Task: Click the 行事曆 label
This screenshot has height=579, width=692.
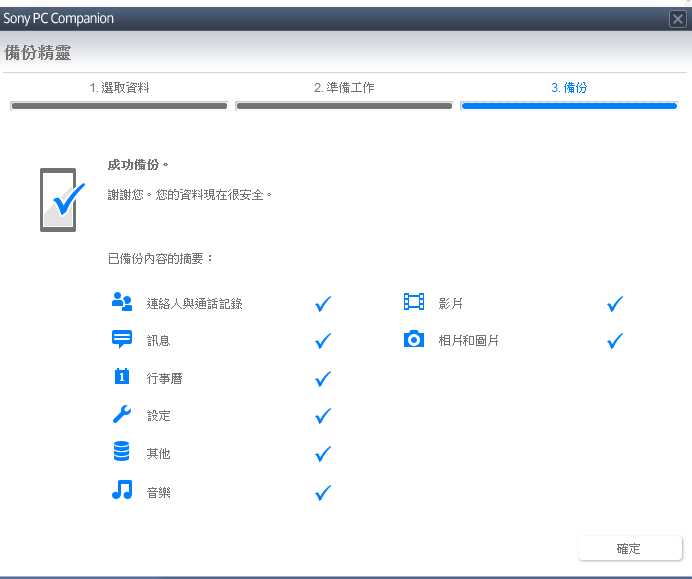Action: 165,379
